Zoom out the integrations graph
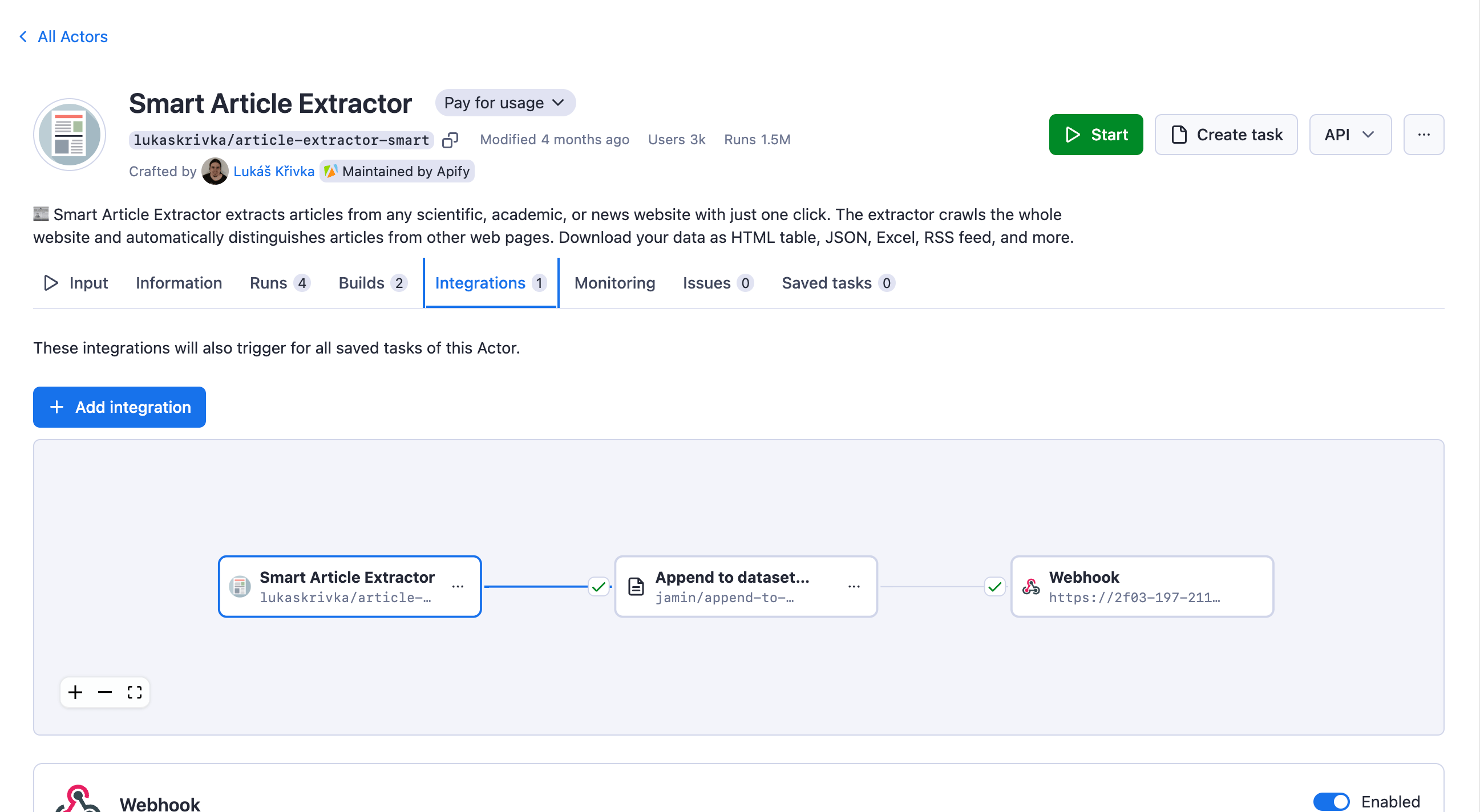1480x812 pixels. tap(104, 692)
